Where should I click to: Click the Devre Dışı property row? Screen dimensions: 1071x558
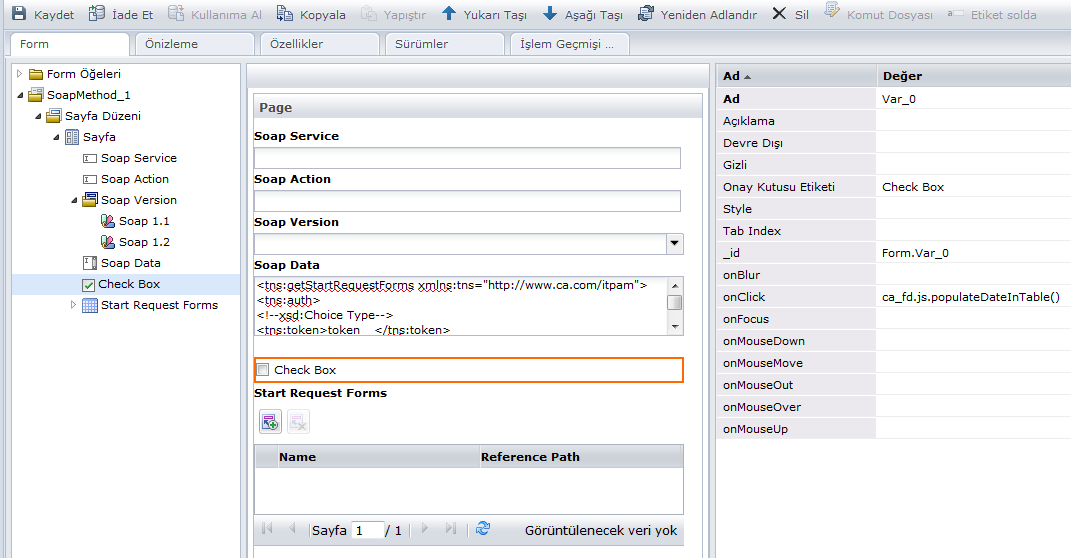[893, 143]
